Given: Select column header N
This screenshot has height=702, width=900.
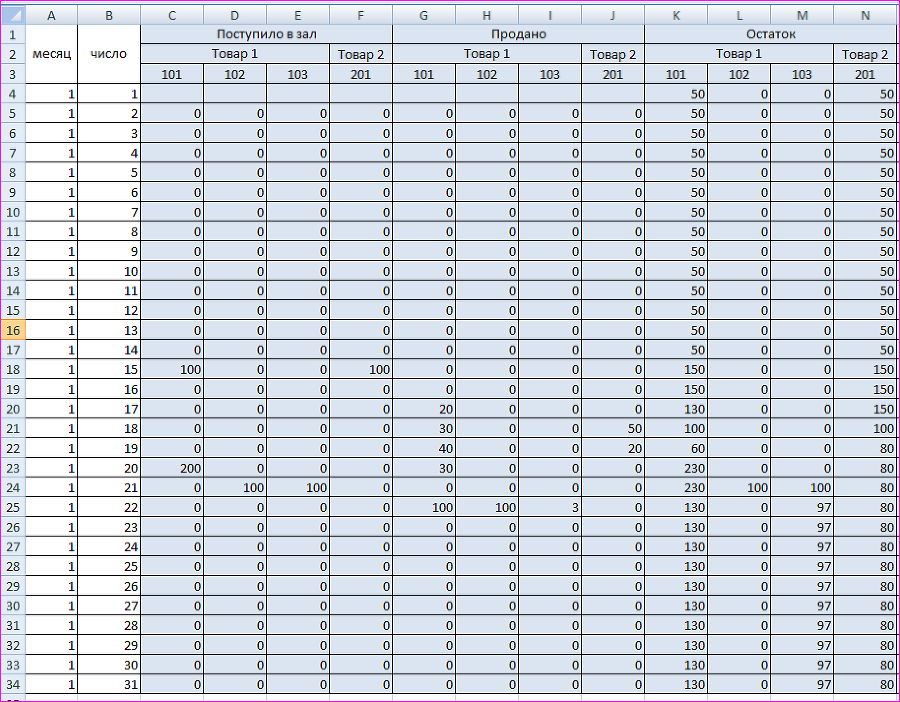Looking at the screenshot, I should point(865,15).
